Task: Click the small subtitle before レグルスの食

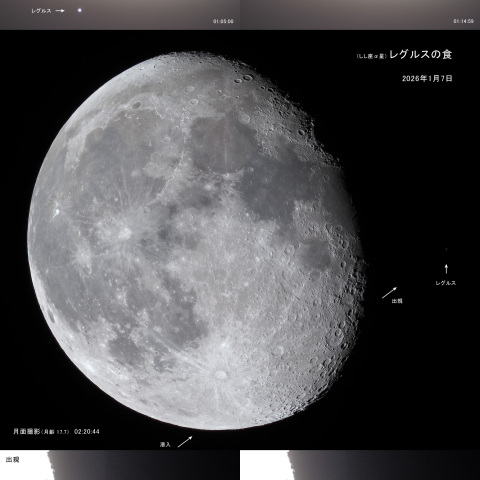Action: point(372,56)
